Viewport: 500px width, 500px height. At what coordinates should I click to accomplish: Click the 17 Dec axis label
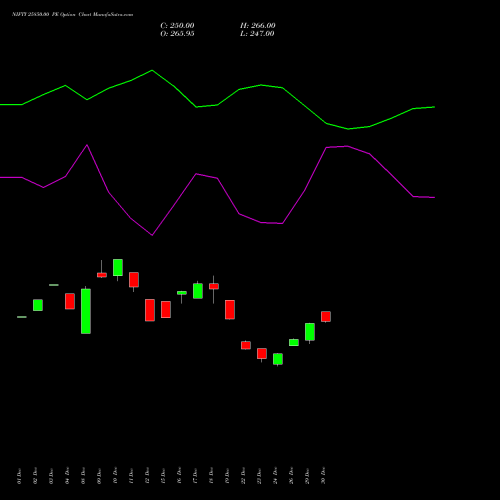click(x=195, y=476)
